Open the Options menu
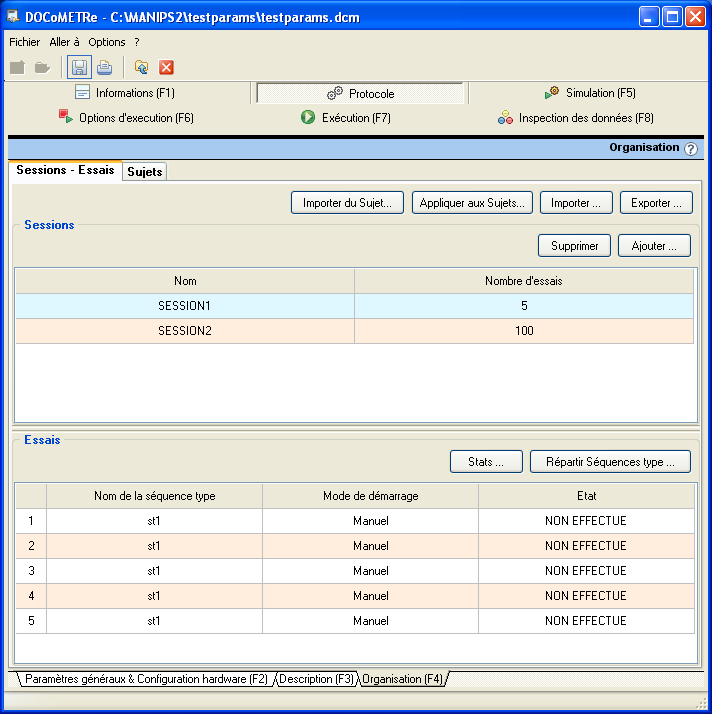The width and height of the screenshot is (712, 714). point(107,42)
